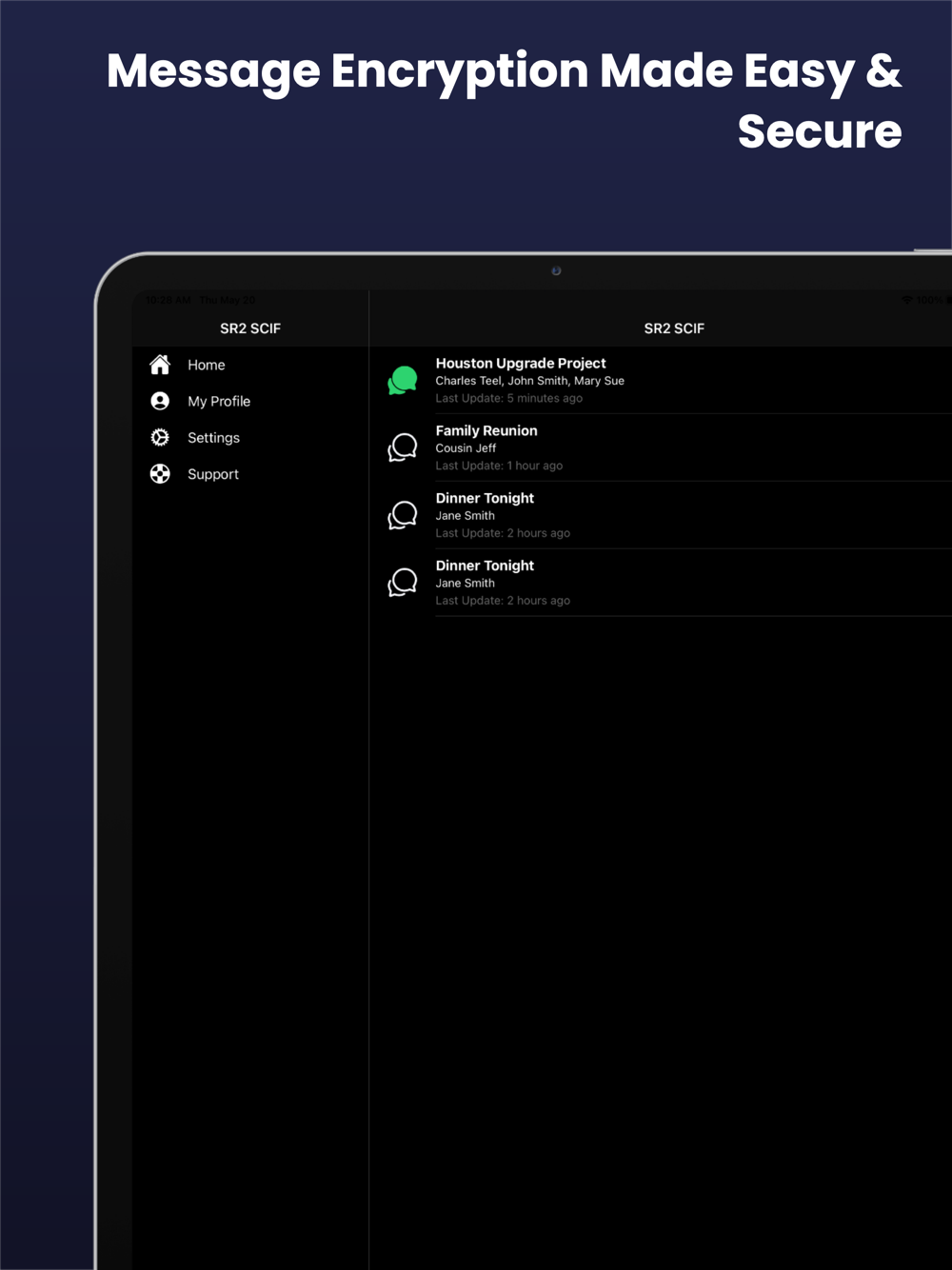The image size is (952, 1270).
Task: Open the Family Reunion conversation
Action: point(661,447)
